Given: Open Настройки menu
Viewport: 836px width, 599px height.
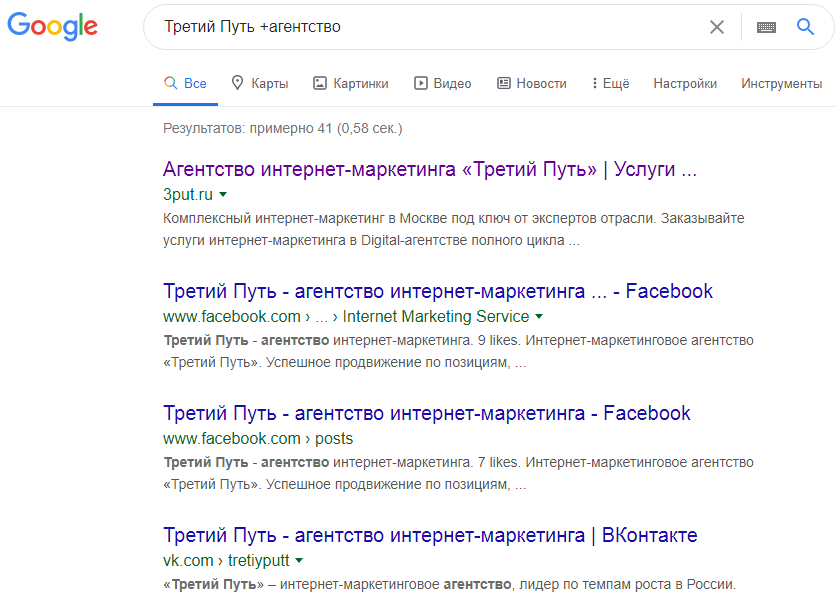Looking at the screenshot, I should click(x=685, y=83).
